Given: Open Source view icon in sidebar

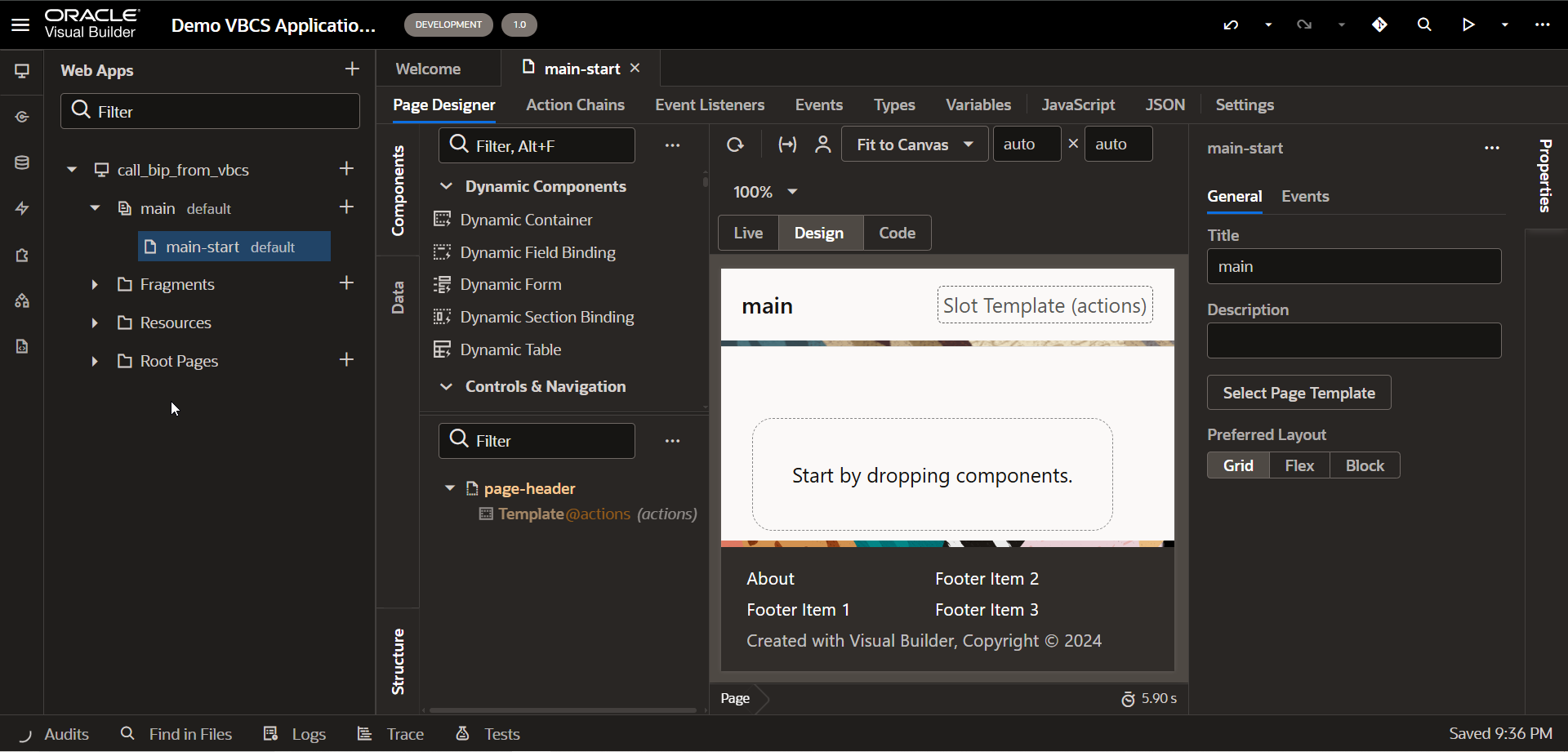Looking at the screenshot, I should click(x=22, y=346).
